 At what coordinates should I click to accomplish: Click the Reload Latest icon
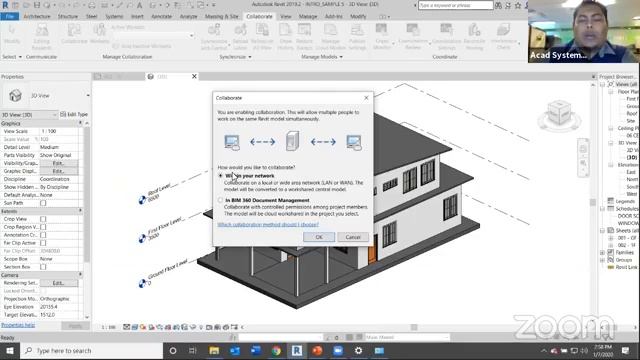pos(240,30)
